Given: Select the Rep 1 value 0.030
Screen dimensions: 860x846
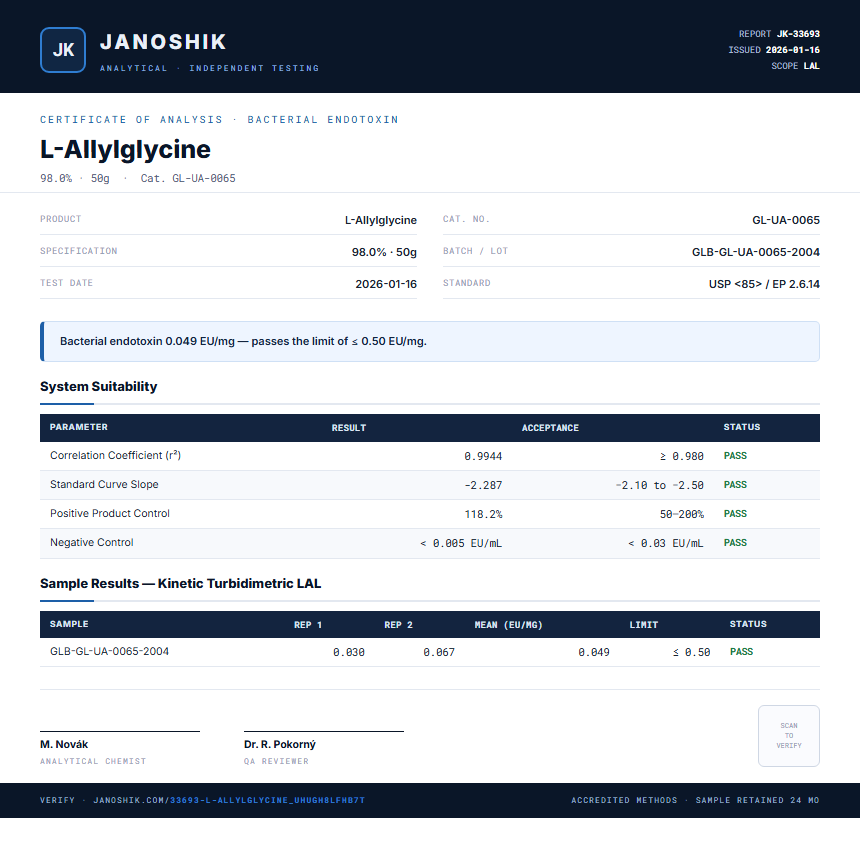Looking at the screenshot, I should [x=349, y=652].
